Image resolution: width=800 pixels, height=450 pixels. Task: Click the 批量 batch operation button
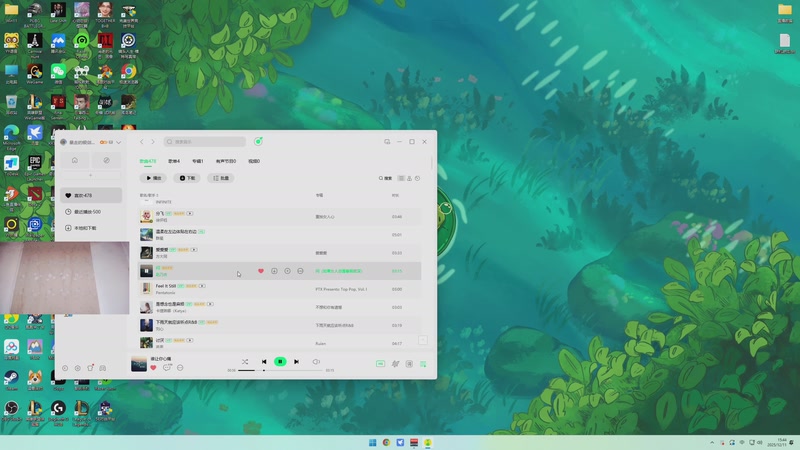[x=220, y=178]
